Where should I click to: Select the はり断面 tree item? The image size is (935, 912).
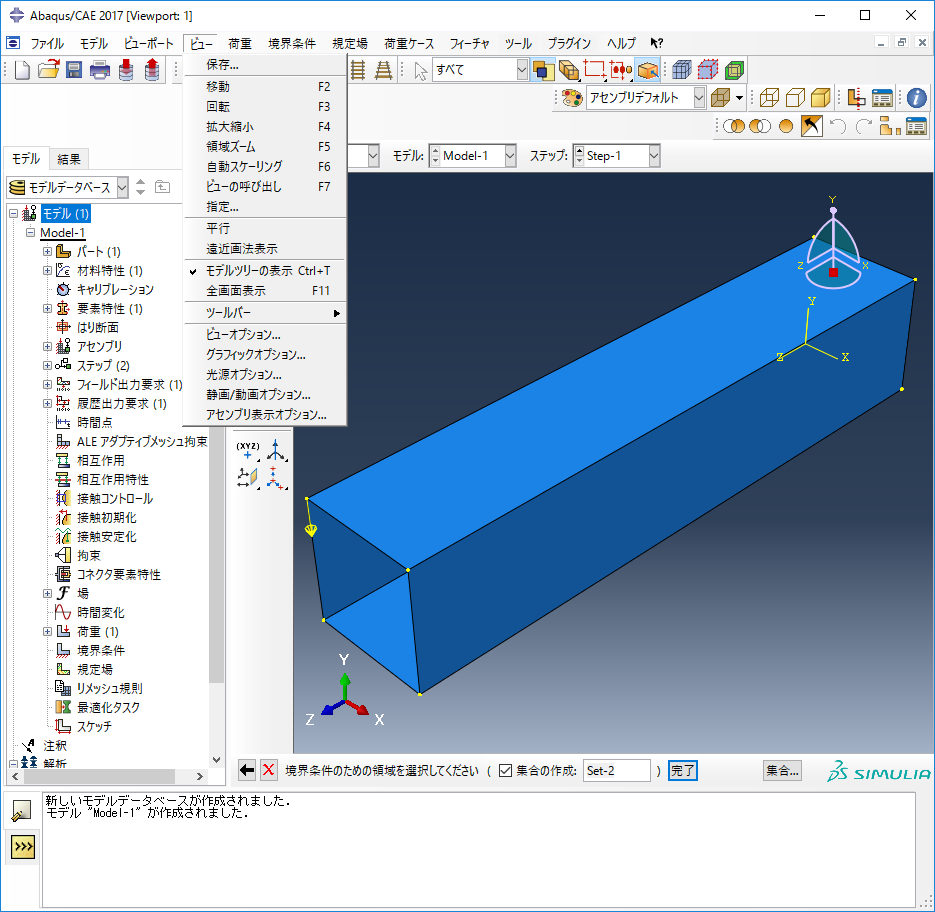tap(97, 327)
